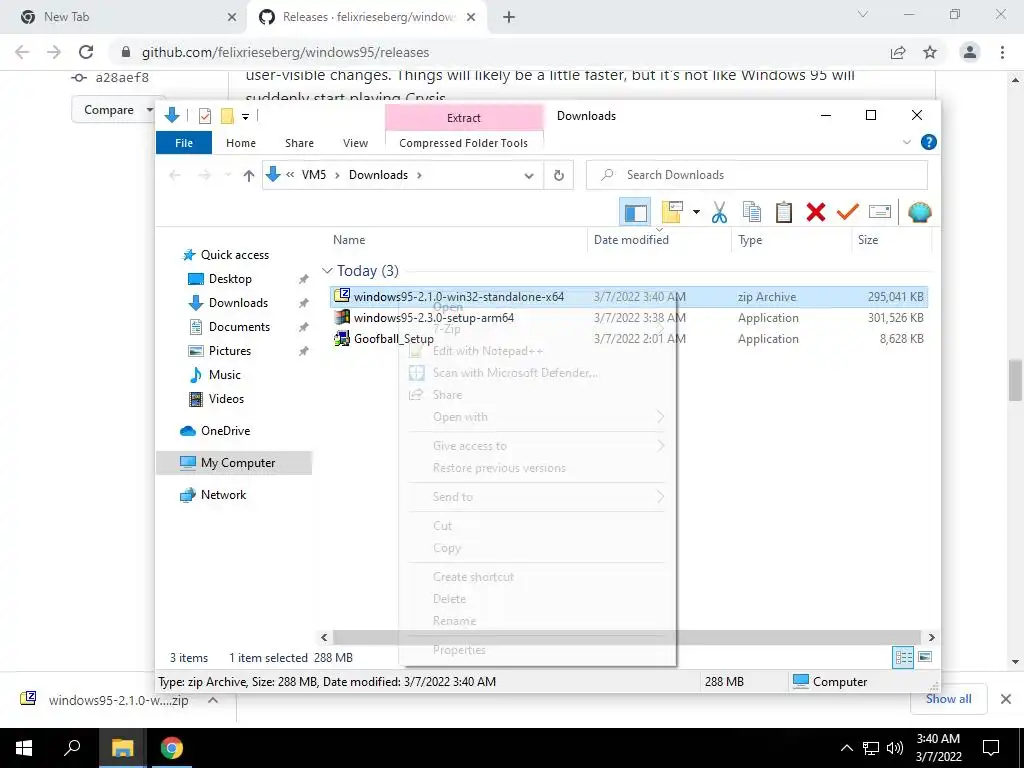Select My Computer in the navigation pane
This screenshot has width=1024, height=768.
[x=238, y=463]
